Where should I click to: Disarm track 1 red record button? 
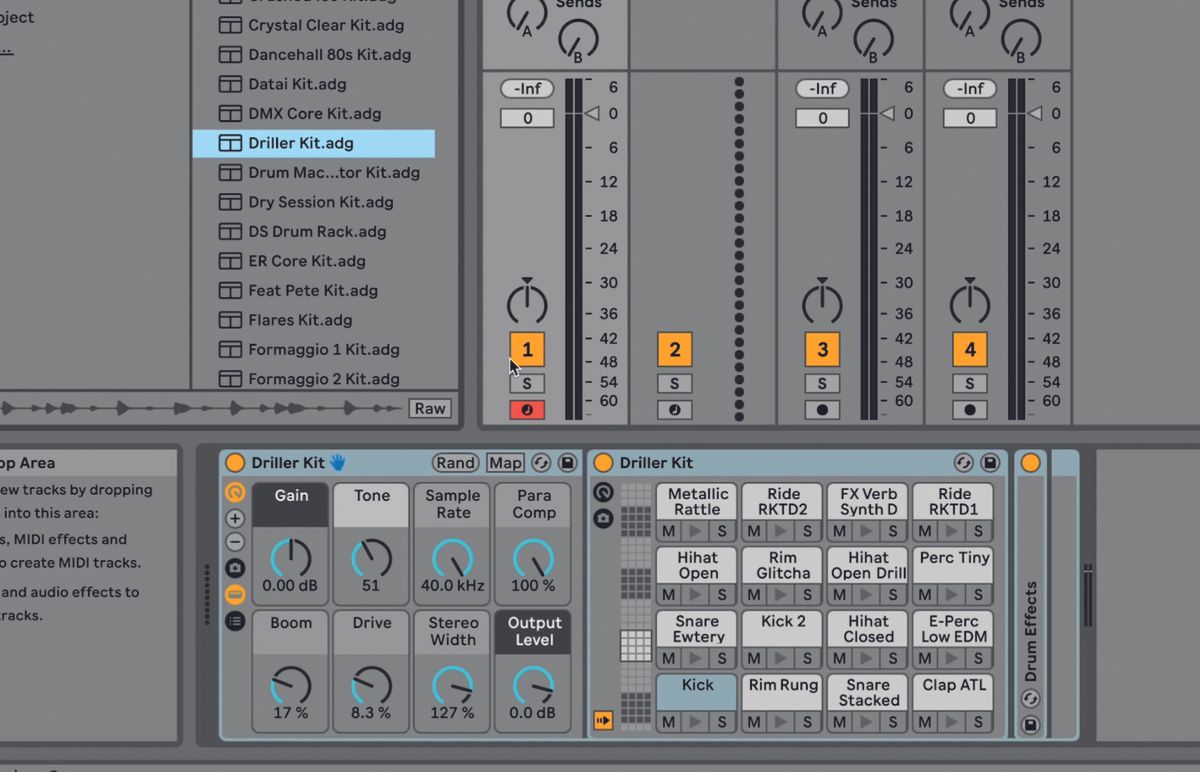527,410
